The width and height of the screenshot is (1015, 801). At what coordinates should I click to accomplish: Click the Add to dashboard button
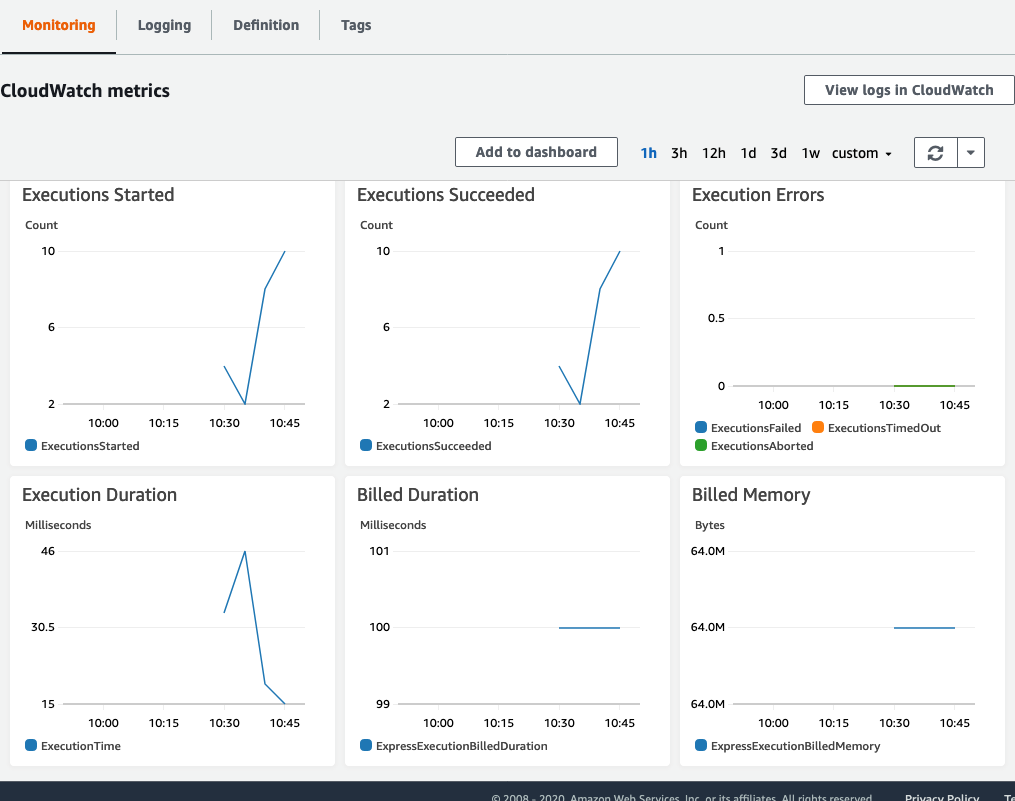tap(536, 152)
